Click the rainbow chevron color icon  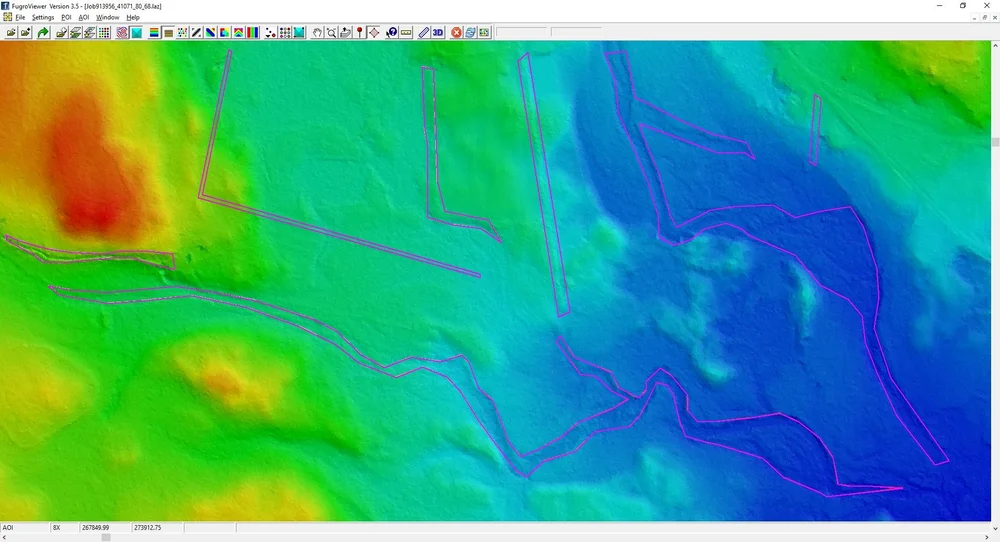coord(238,33)
